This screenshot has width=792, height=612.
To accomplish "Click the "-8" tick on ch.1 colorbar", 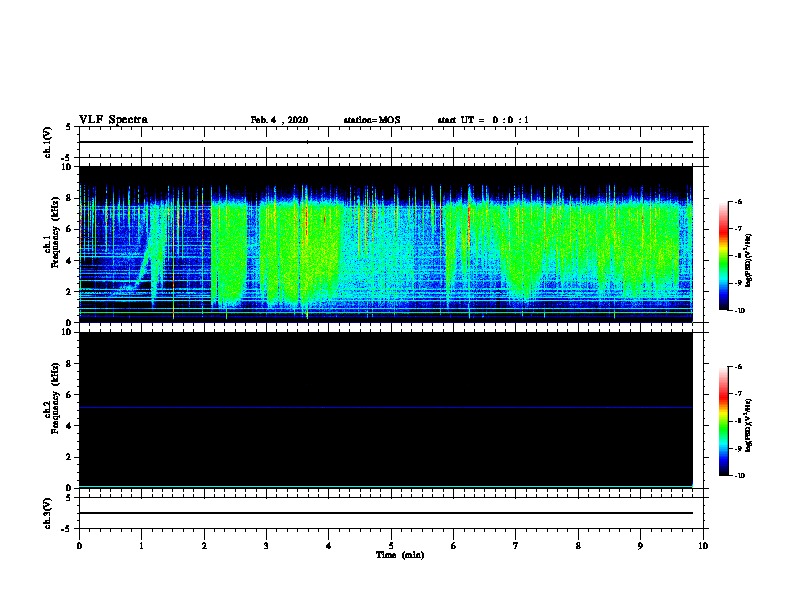I will point(738,256).
